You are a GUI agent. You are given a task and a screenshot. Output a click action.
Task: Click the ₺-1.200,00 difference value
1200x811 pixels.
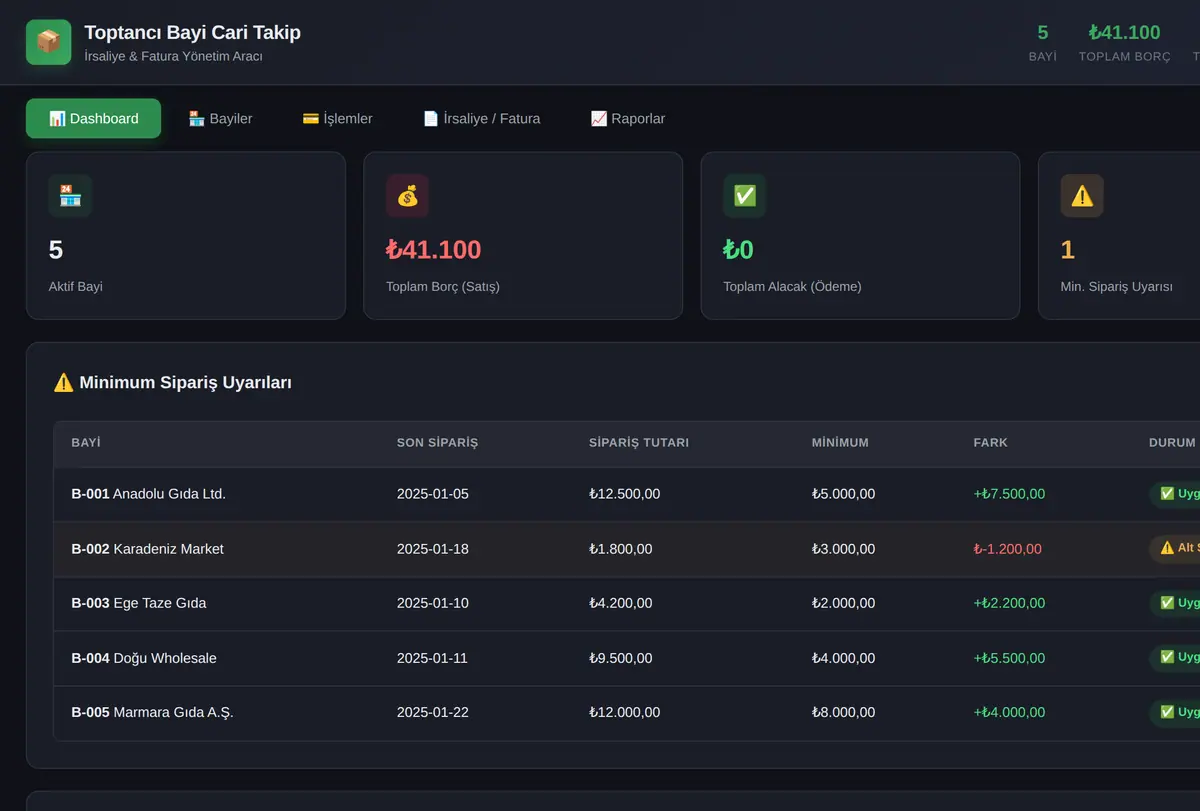point(1008,549)
